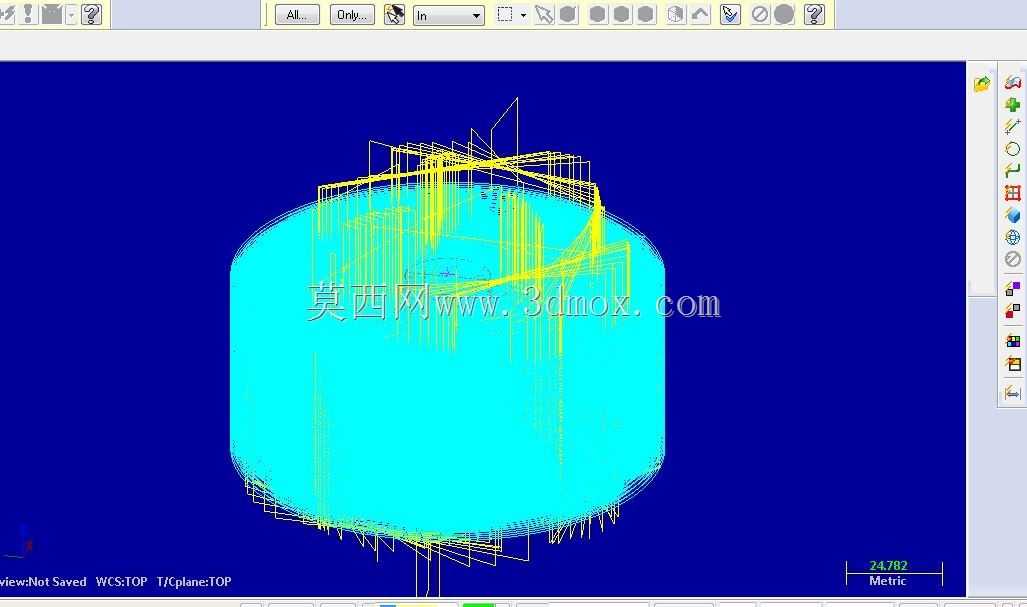
Task: Click the greyed standard selection arrow icon
Action: click(544, 14)
